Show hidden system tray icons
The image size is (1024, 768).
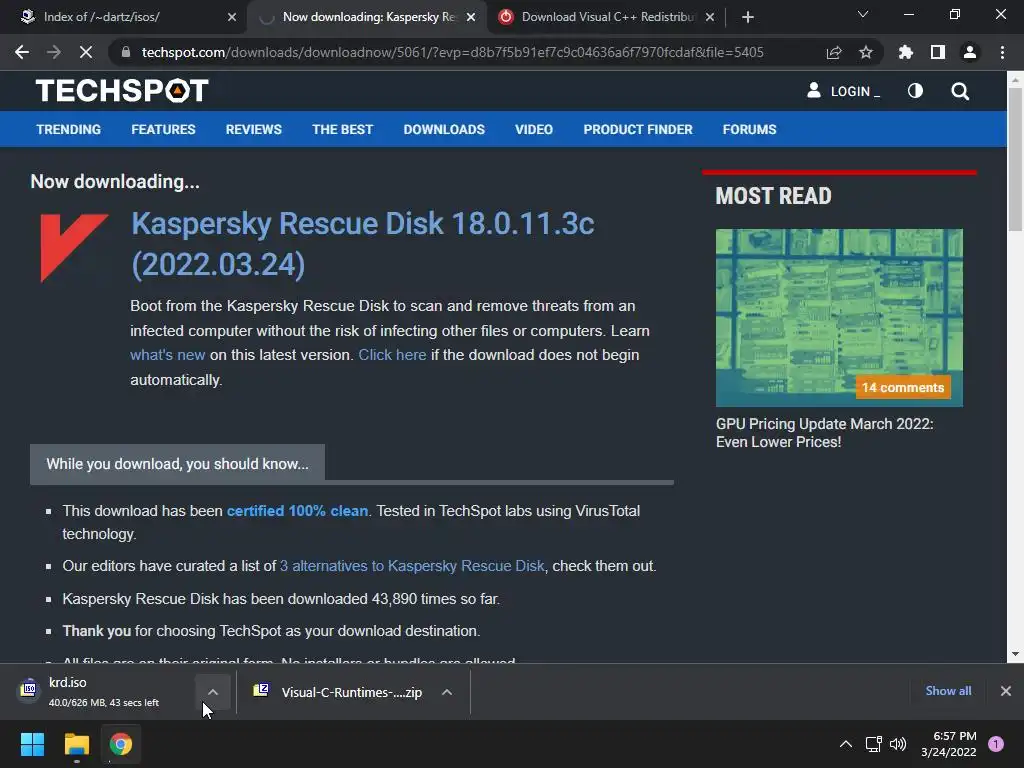coord(846,744)
